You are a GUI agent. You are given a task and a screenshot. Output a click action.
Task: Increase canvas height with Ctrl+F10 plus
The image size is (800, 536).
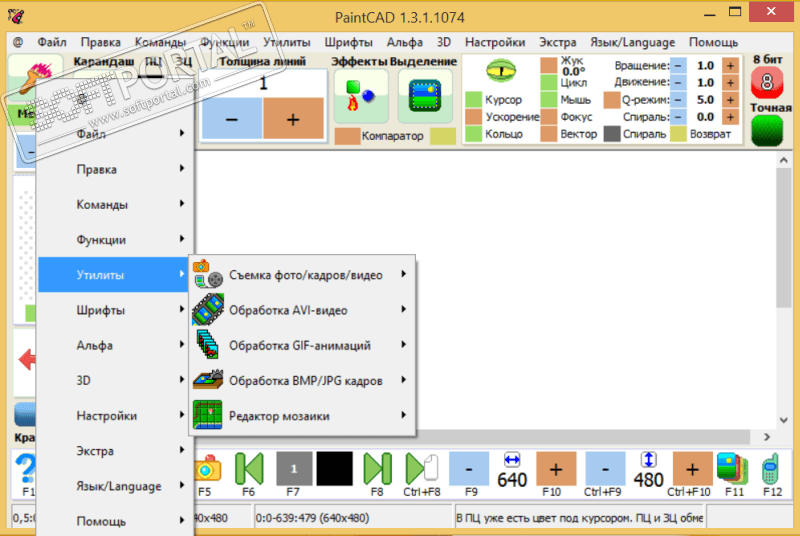click(692, 468)
